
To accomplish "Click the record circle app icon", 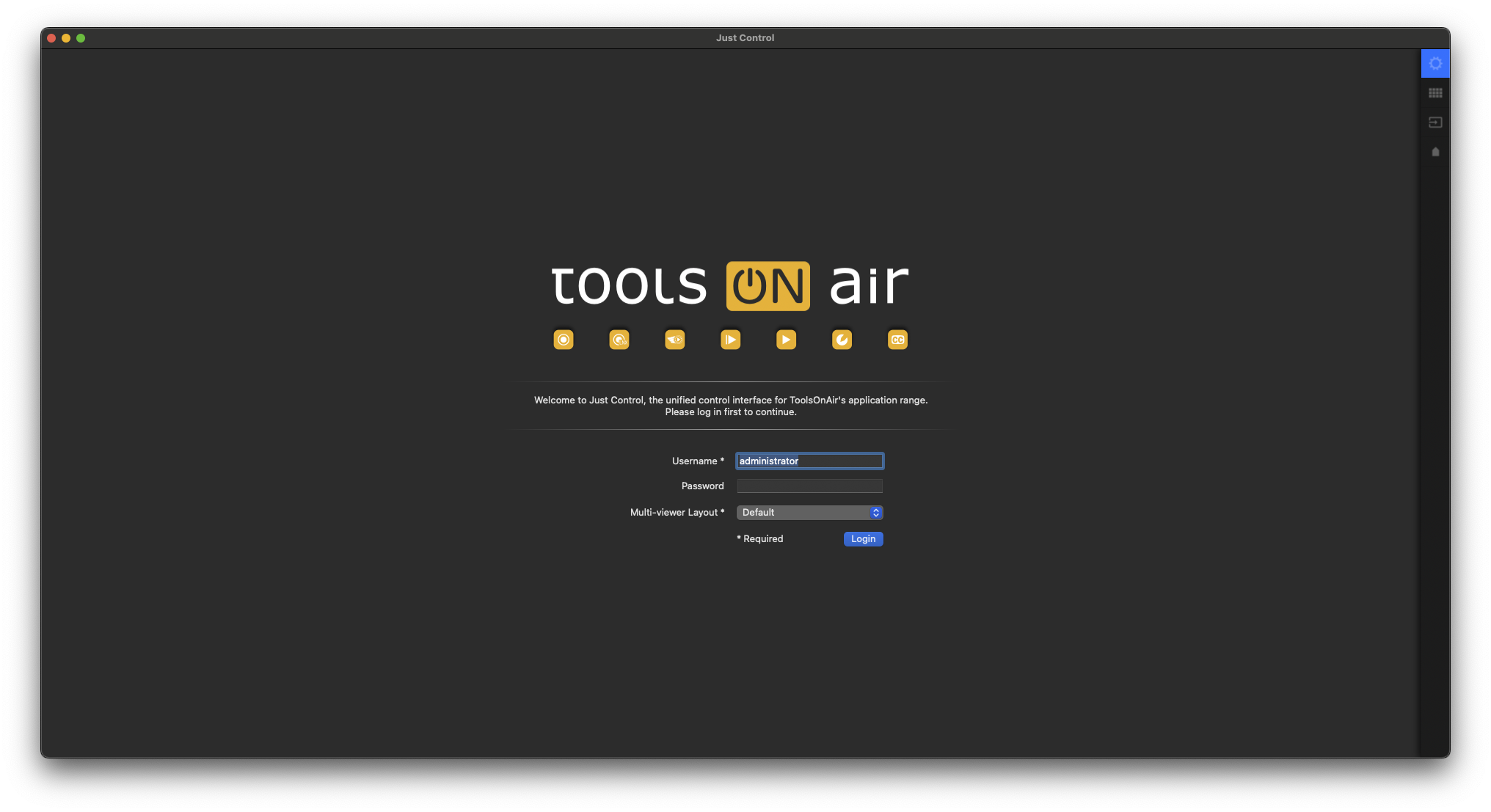I will (x=564, y=340).
